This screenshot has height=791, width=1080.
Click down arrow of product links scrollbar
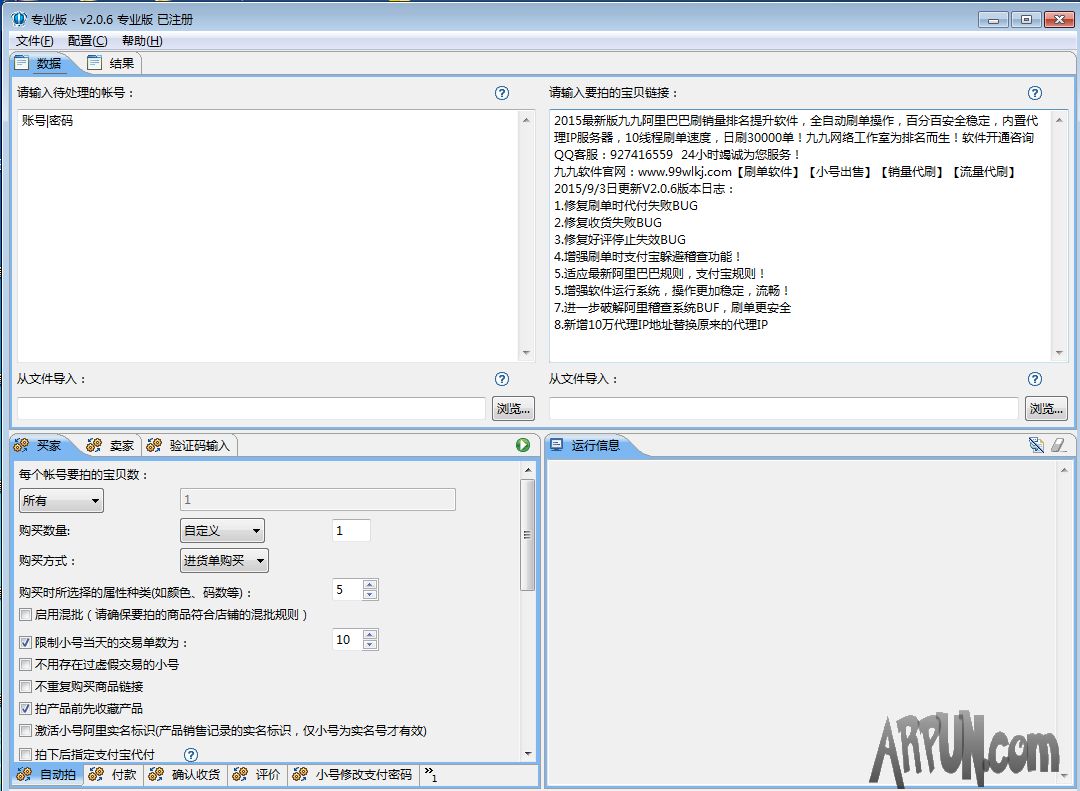pos(1059,353)
